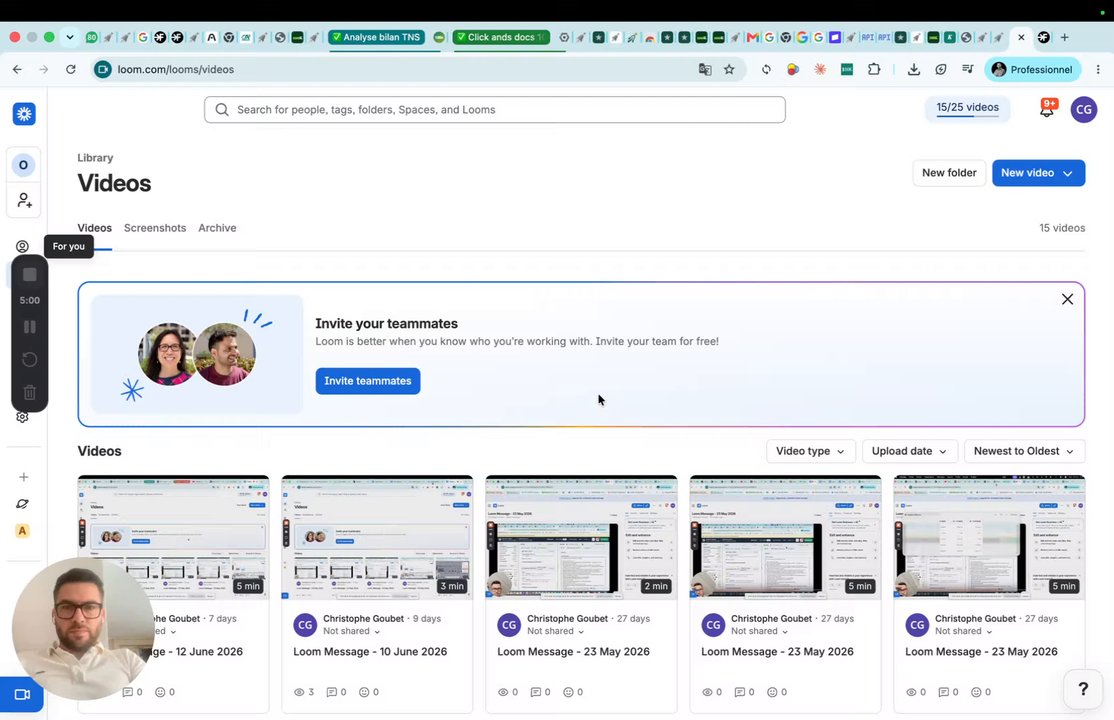Open the Video type filter dropdown
The image size is (1114, 720).
coord(811,451)
